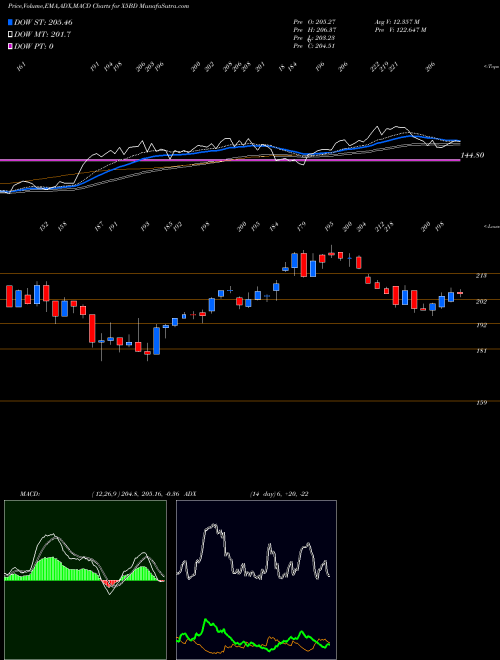The height and width of the screenshot is (660, 500).
Task: Click the 181 price axis label
Action: point(481,351)
